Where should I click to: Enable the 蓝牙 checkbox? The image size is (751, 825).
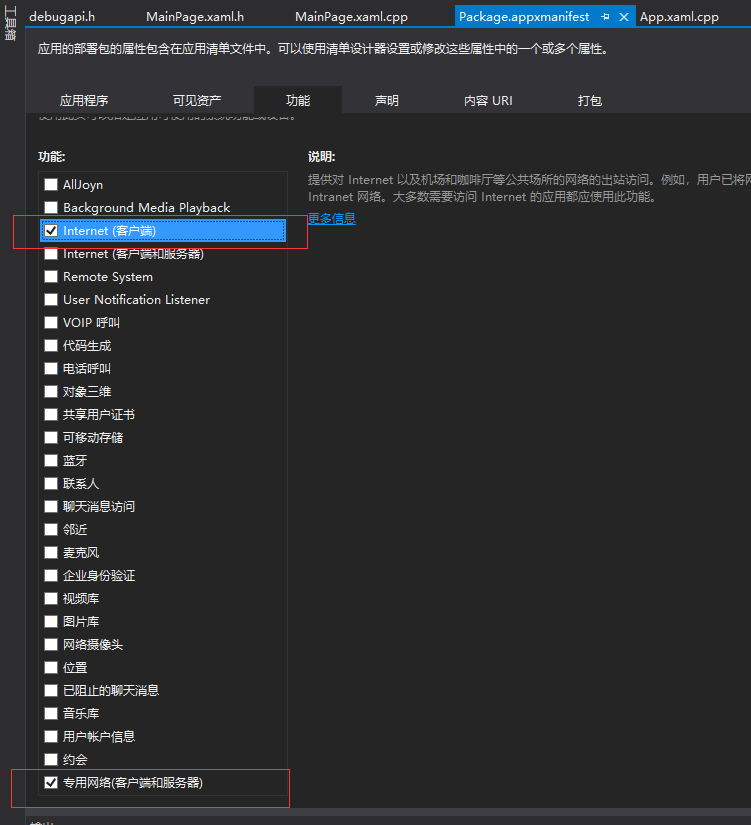coord(51,461)
